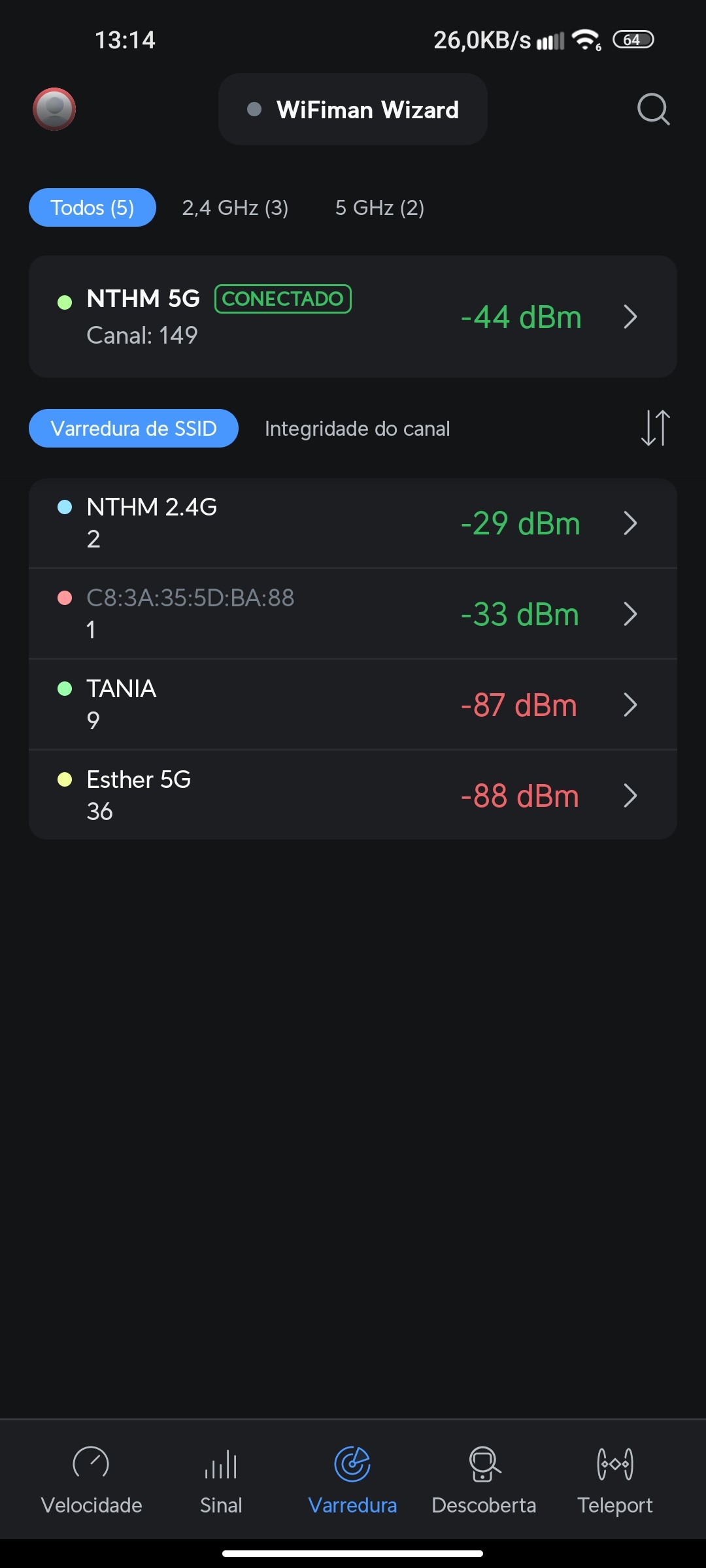Image resolution: width=706 pixels, height=1568 pixels.
Task: Open the TANIA network entry
Action: click(122, 689)
